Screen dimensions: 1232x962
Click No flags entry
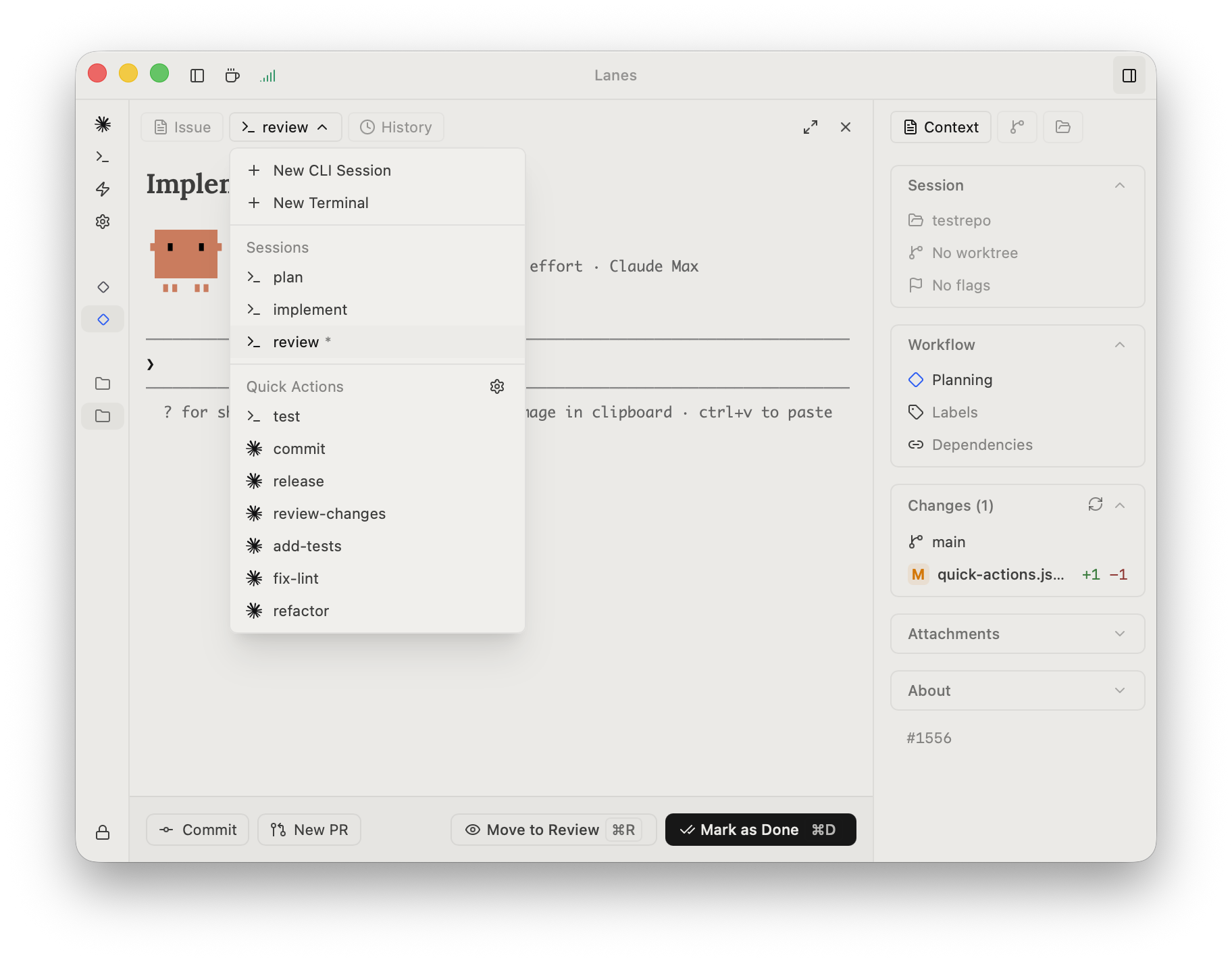tap(1017, 285)
